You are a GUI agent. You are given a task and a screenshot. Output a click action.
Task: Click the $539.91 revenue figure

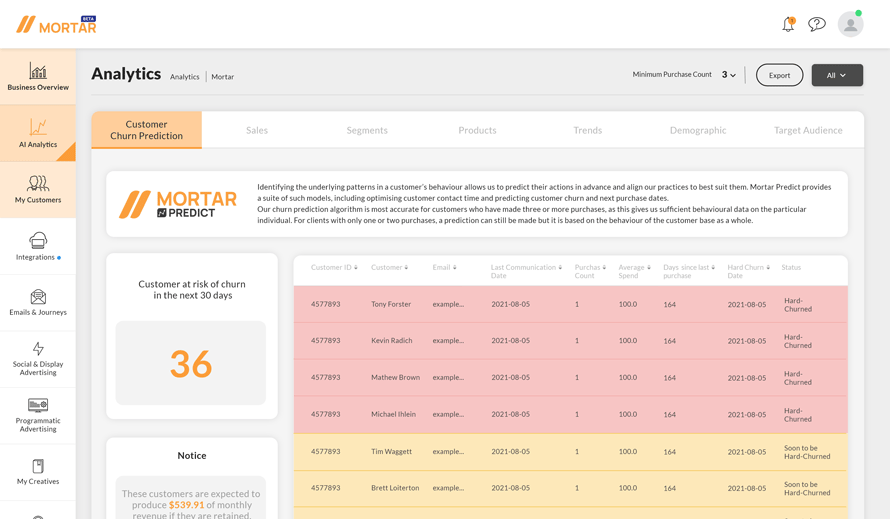(186, 505)
